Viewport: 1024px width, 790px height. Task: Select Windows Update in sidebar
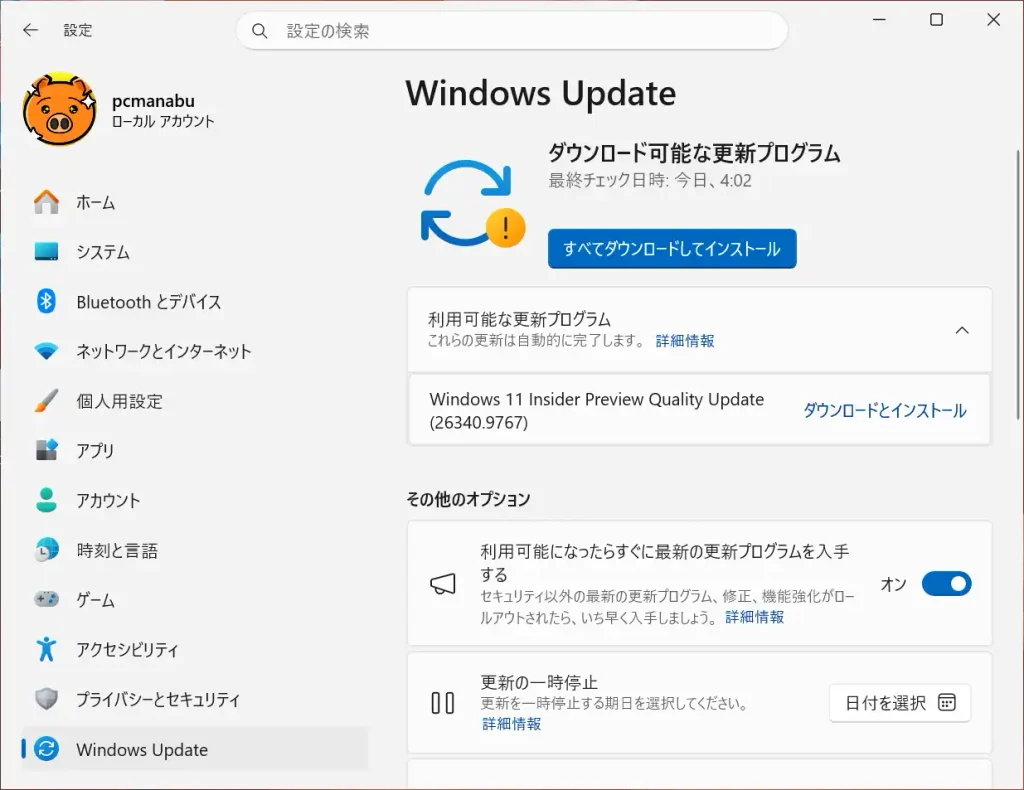coord(195,749)
